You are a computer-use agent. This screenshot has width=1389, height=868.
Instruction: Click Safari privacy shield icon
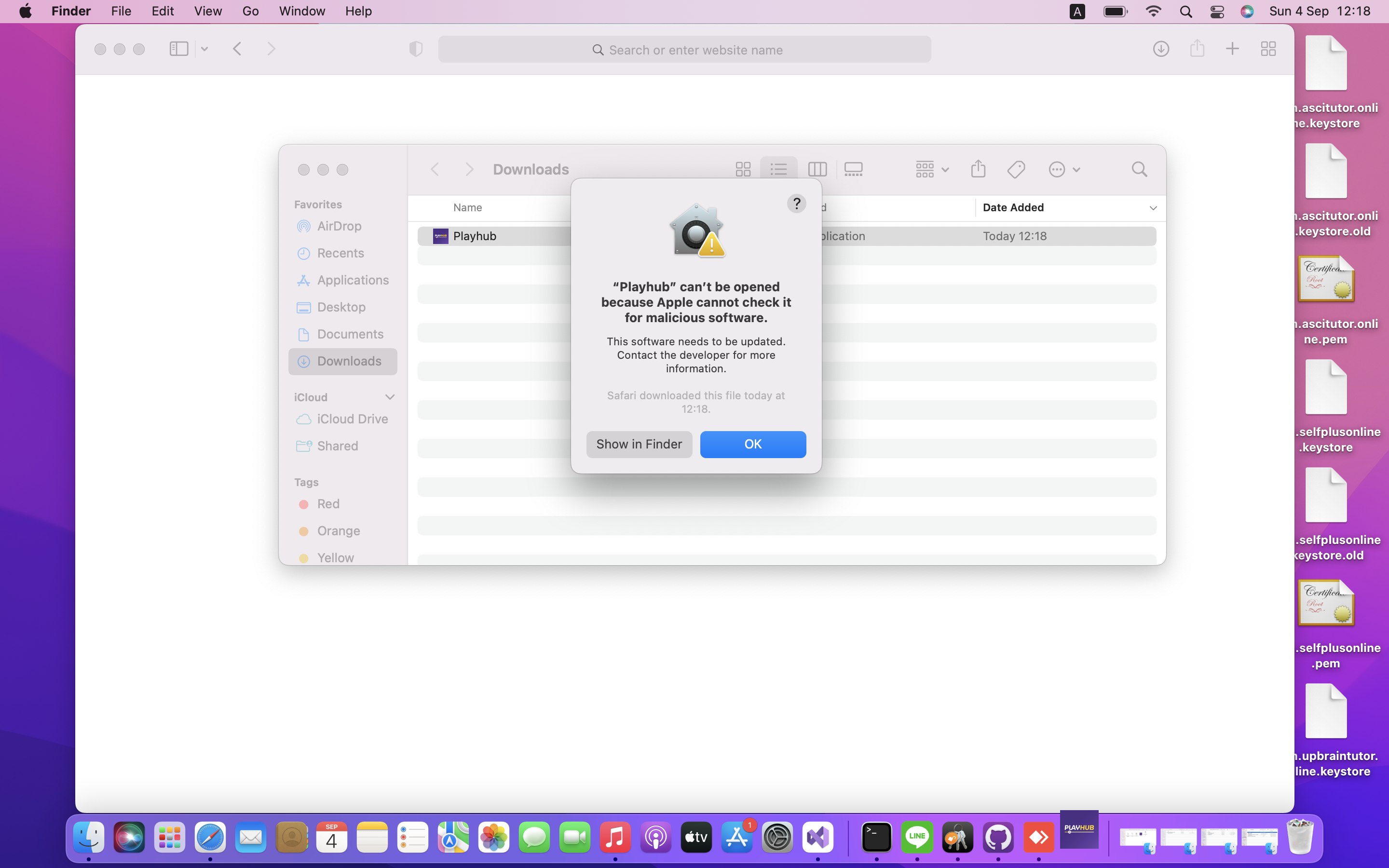tap(416, 49)
